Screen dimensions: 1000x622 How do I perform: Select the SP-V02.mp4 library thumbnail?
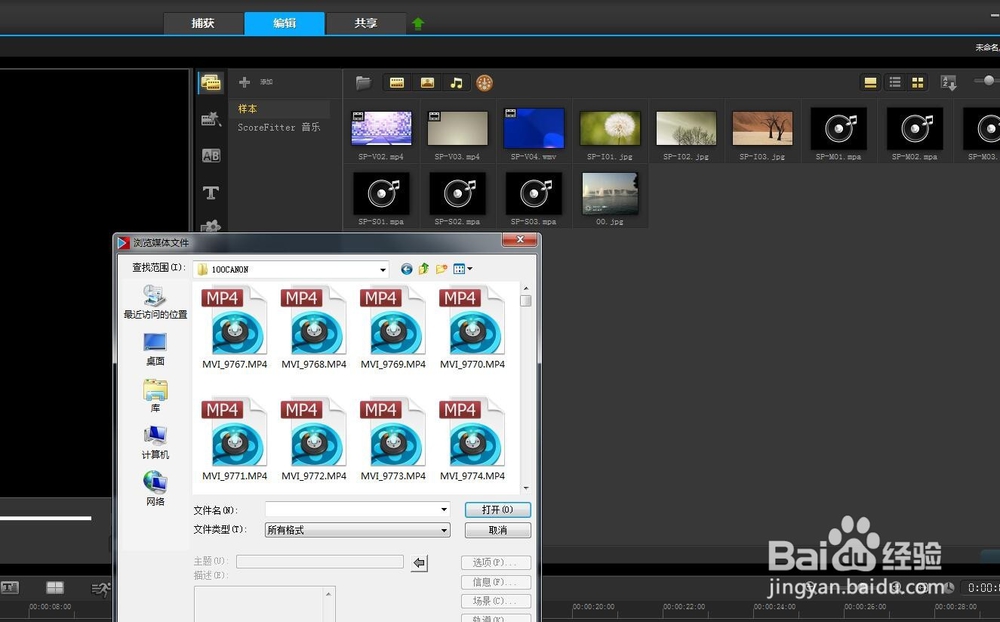[381, 128]
